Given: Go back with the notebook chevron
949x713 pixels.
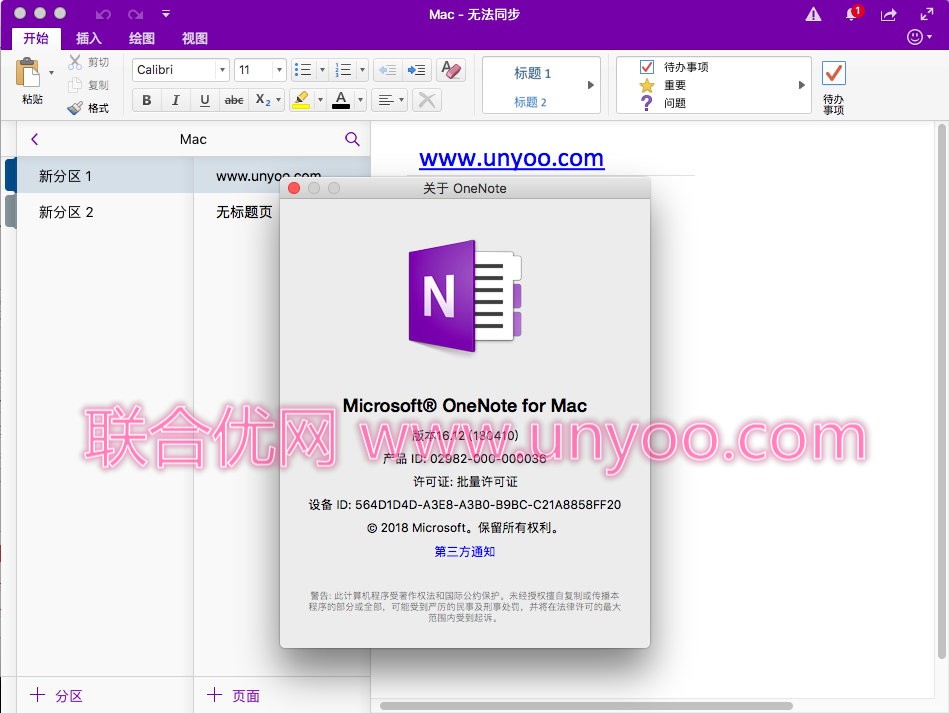Looking at the screenshot, I should (x=34, y=139).
